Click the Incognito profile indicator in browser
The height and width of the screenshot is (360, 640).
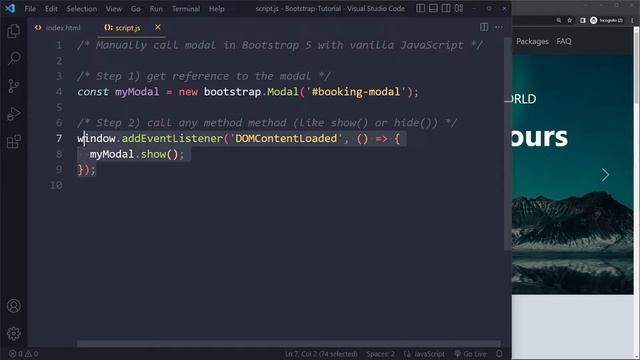tap(606, 20)
